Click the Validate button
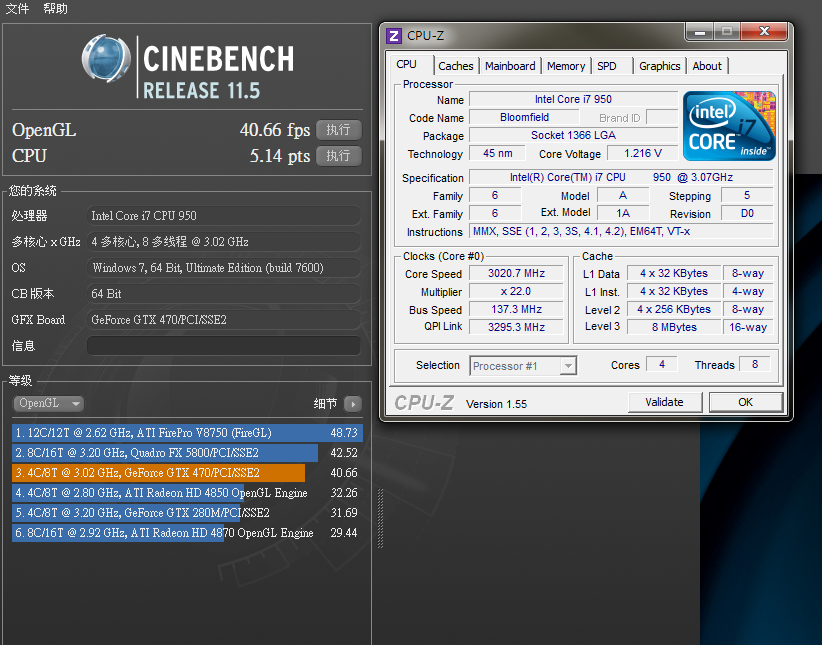The image size is (822, 645). tap(664, 402)
